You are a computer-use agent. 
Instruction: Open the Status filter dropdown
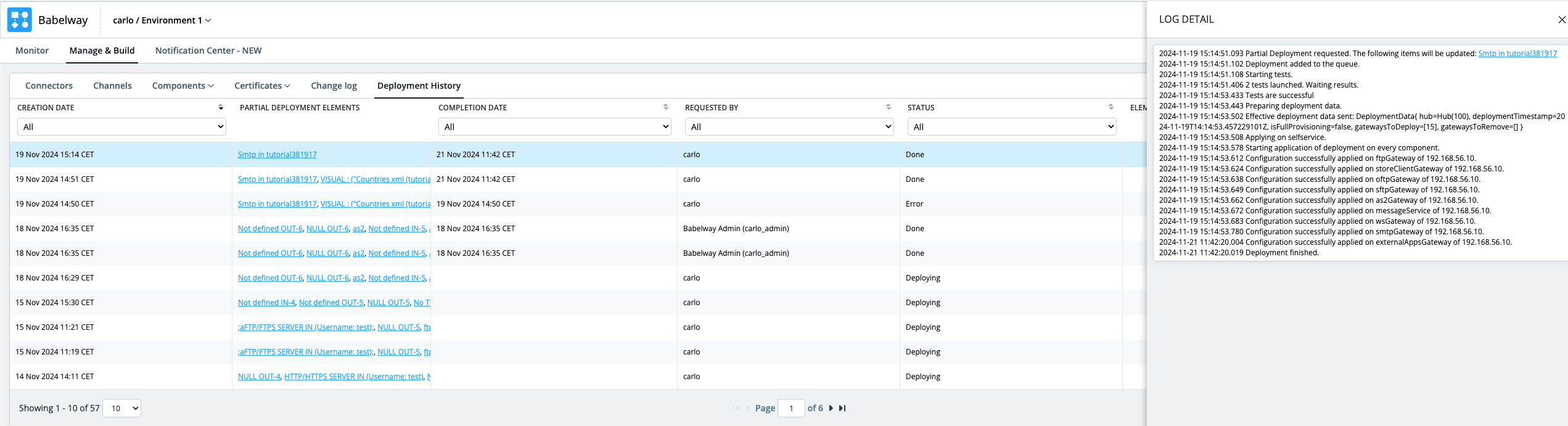(x=1011, y=127)
